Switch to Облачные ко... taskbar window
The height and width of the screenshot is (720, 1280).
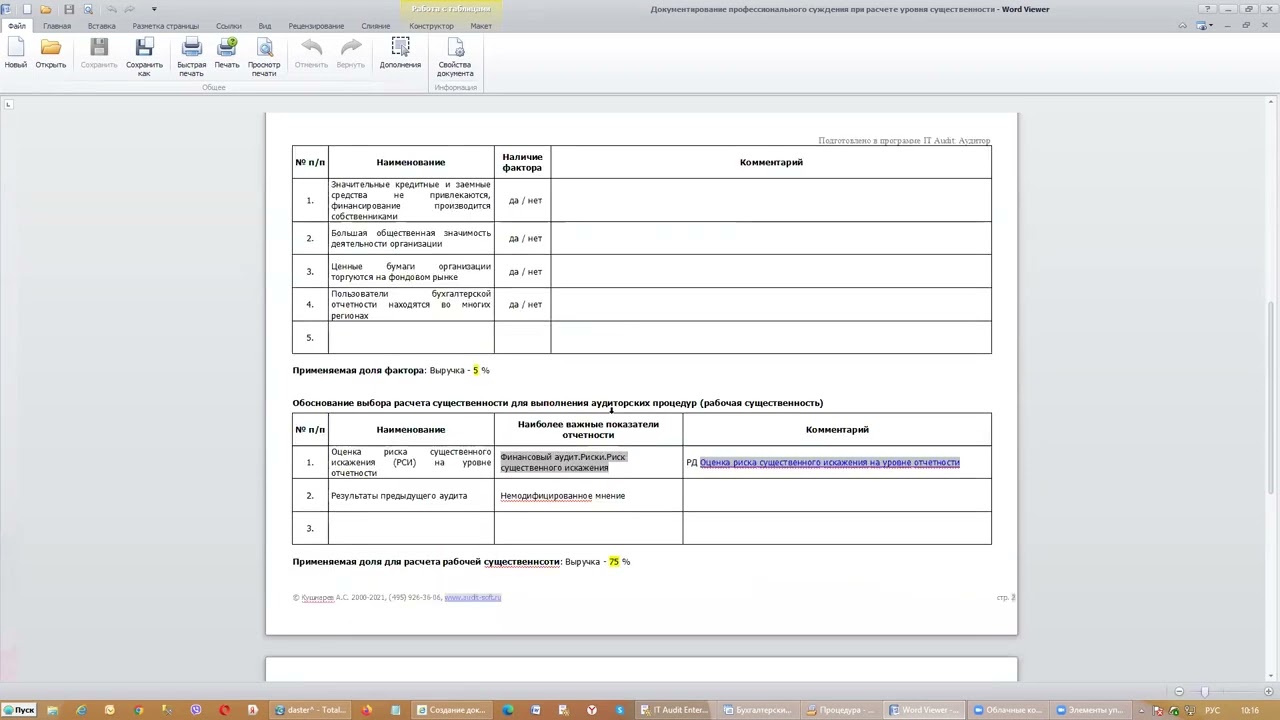[x=1008, y=710]
